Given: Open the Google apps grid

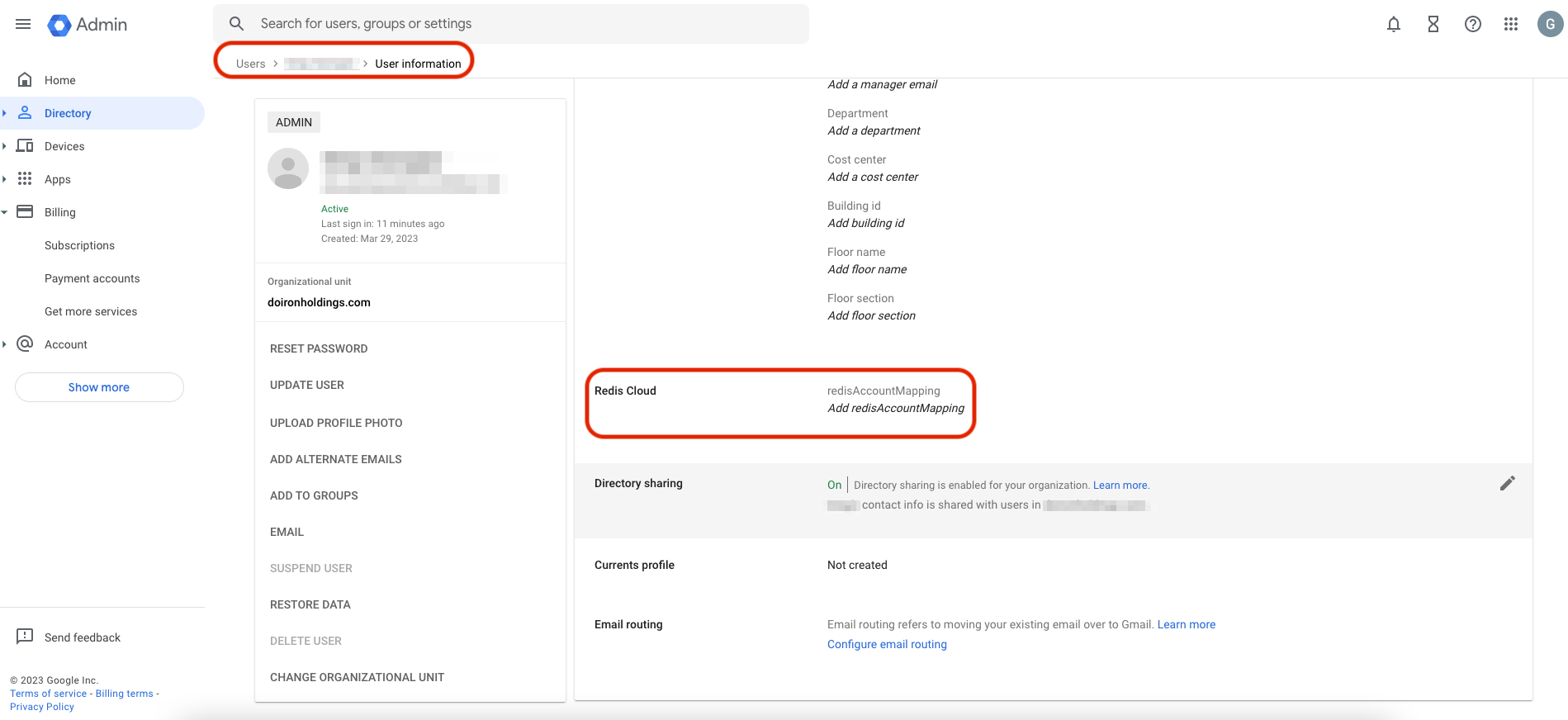Looking at the screenshot, I should coord(1511,24).
